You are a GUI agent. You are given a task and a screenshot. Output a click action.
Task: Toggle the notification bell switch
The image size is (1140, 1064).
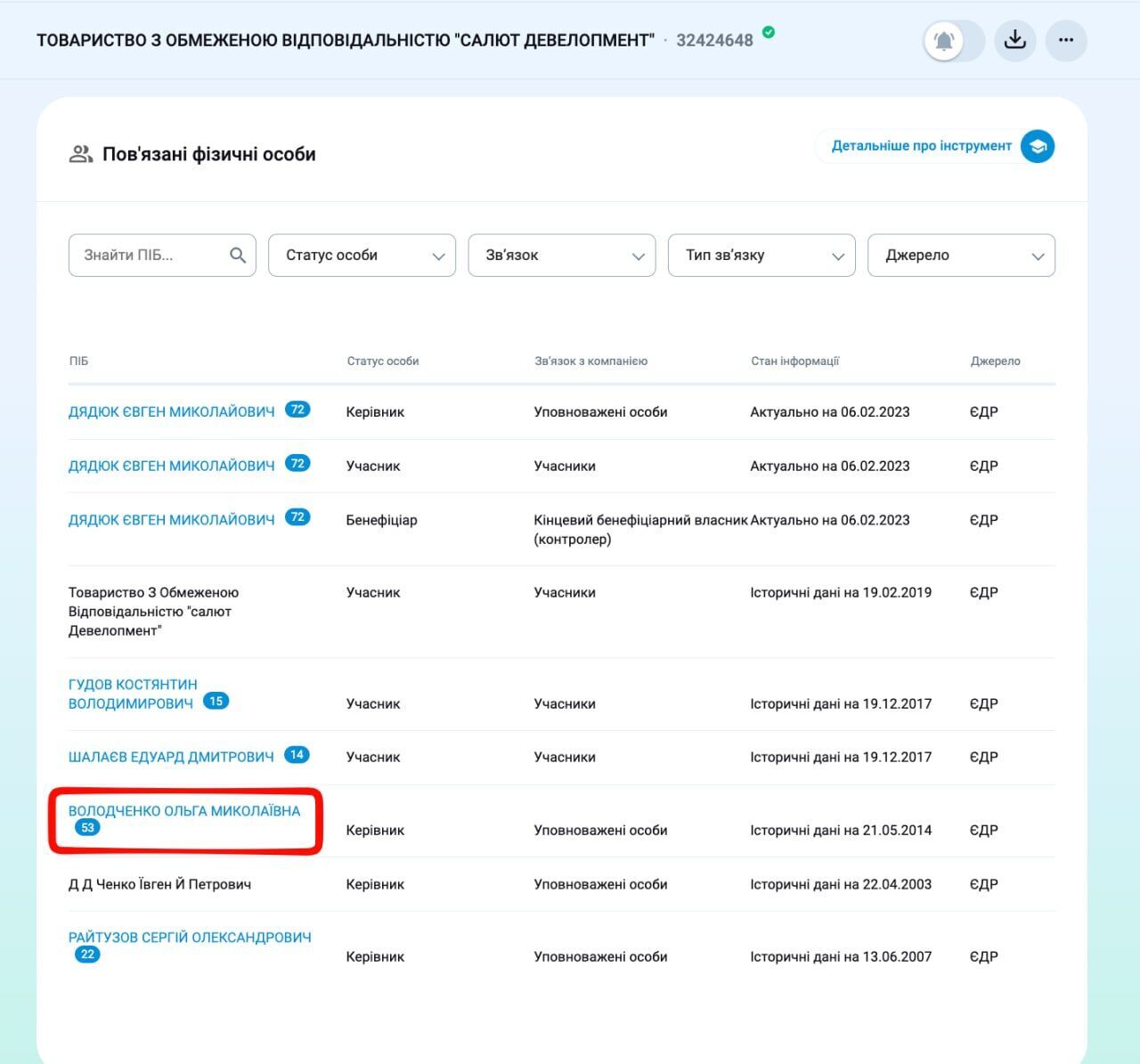point(954,41)
